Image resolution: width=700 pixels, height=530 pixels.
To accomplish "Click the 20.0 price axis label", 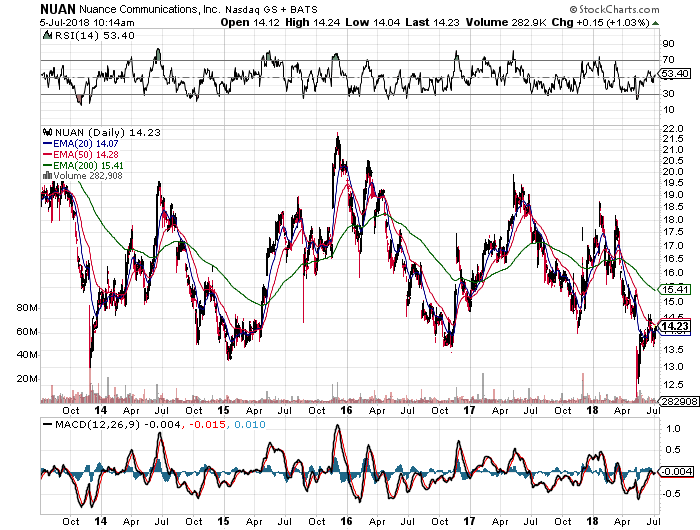I will [x=673, y=172].
